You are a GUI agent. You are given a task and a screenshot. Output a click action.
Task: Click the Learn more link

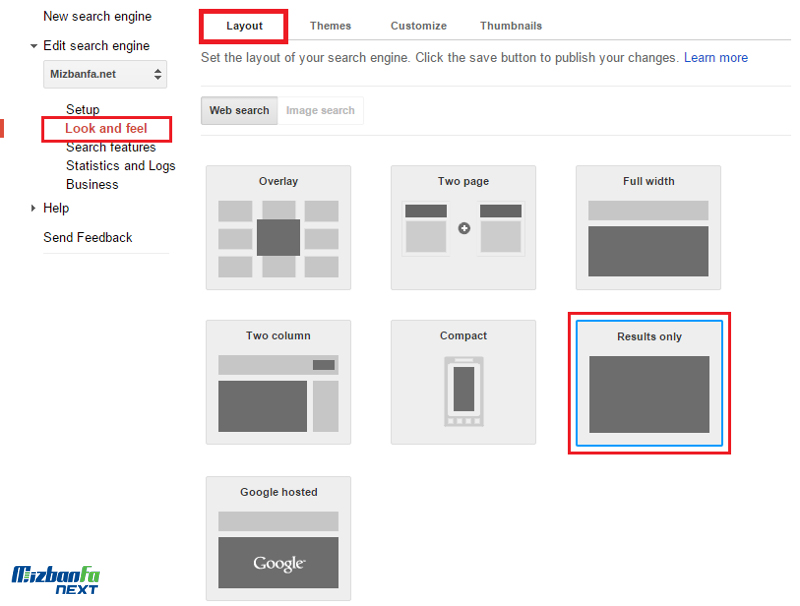point(715,58)
